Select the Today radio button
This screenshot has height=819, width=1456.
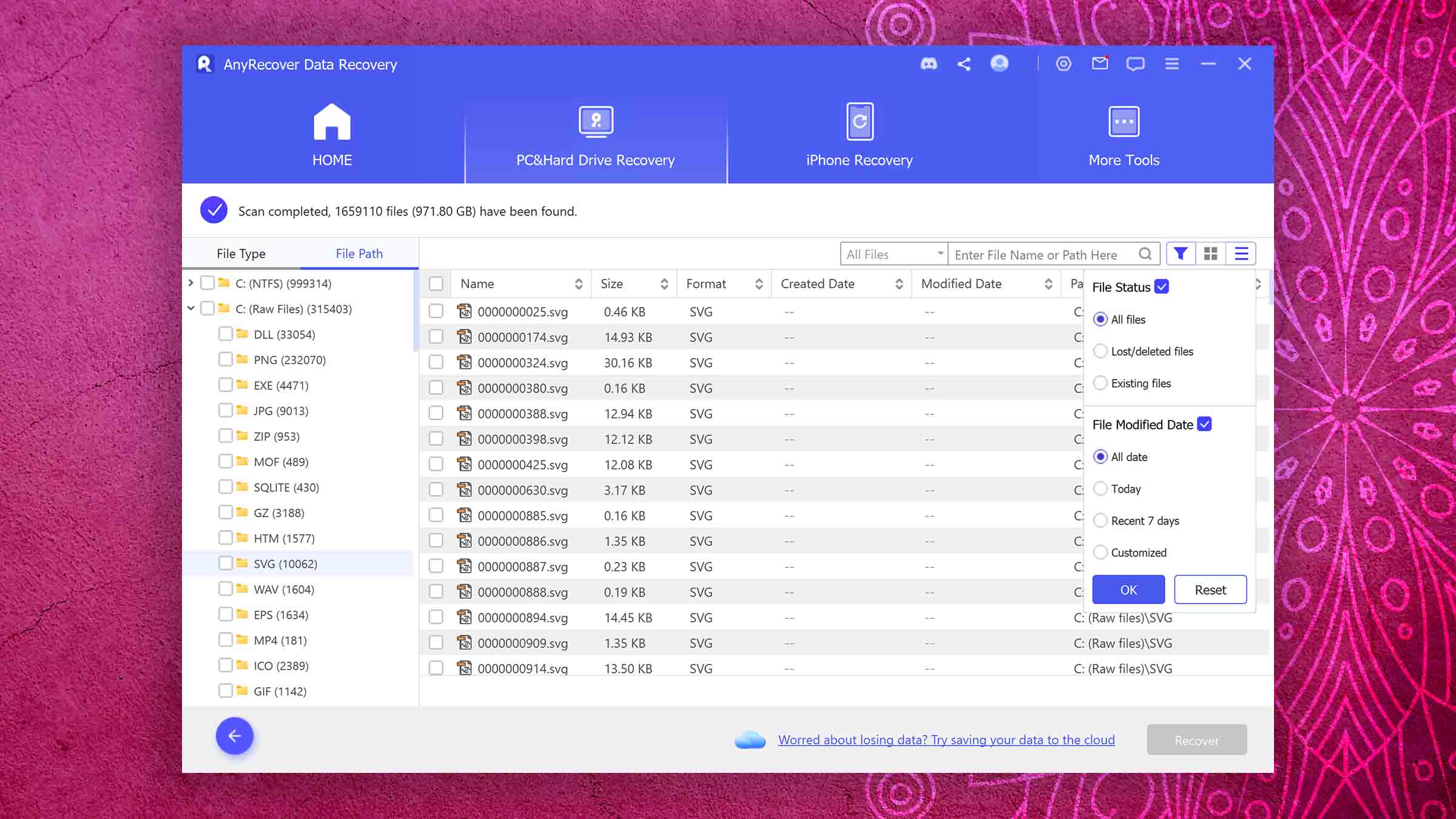coord(1100,488)
